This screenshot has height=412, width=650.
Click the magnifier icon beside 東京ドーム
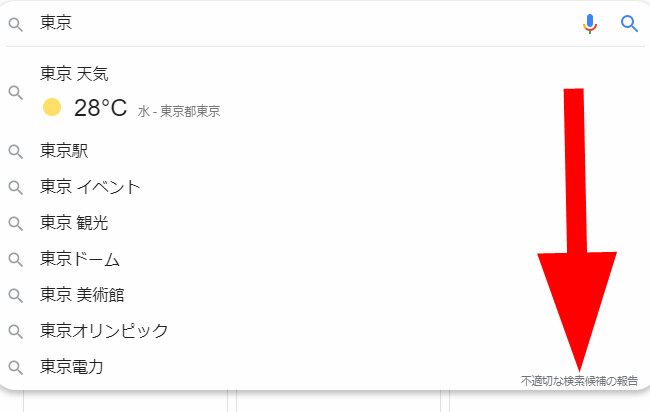tap(15, 259)
